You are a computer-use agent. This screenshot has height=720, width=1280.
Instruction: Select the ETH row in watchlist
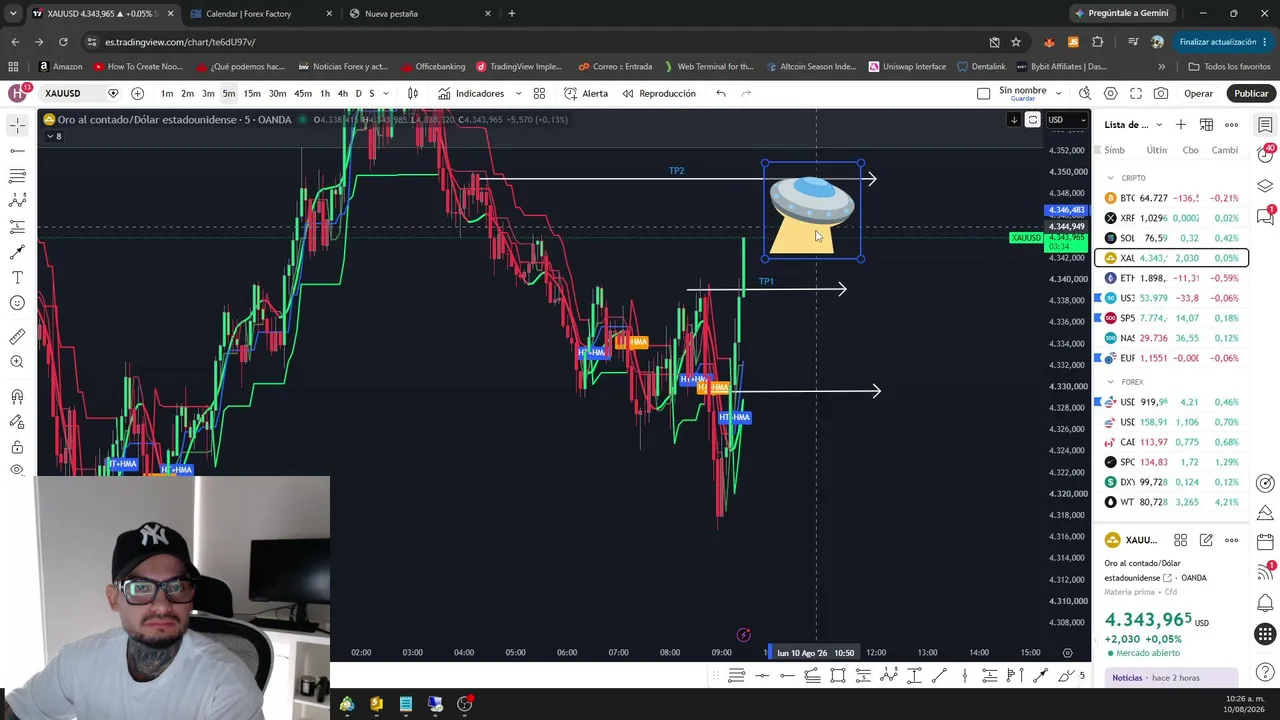(x=1172, y=278)
